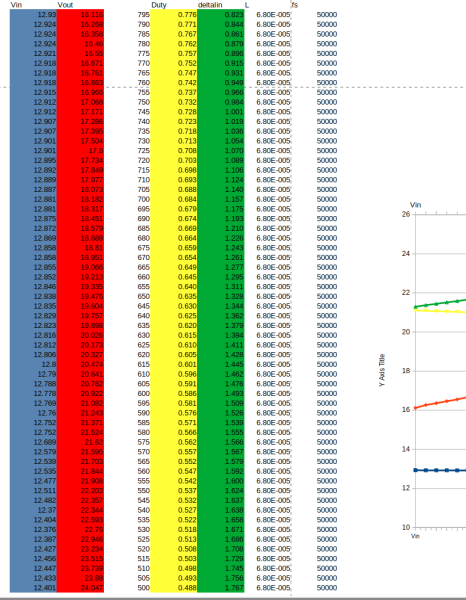Select the deltaIin header cell
Image resolution: width=466 pixels, height=600 pixels.
coord(221,5)
